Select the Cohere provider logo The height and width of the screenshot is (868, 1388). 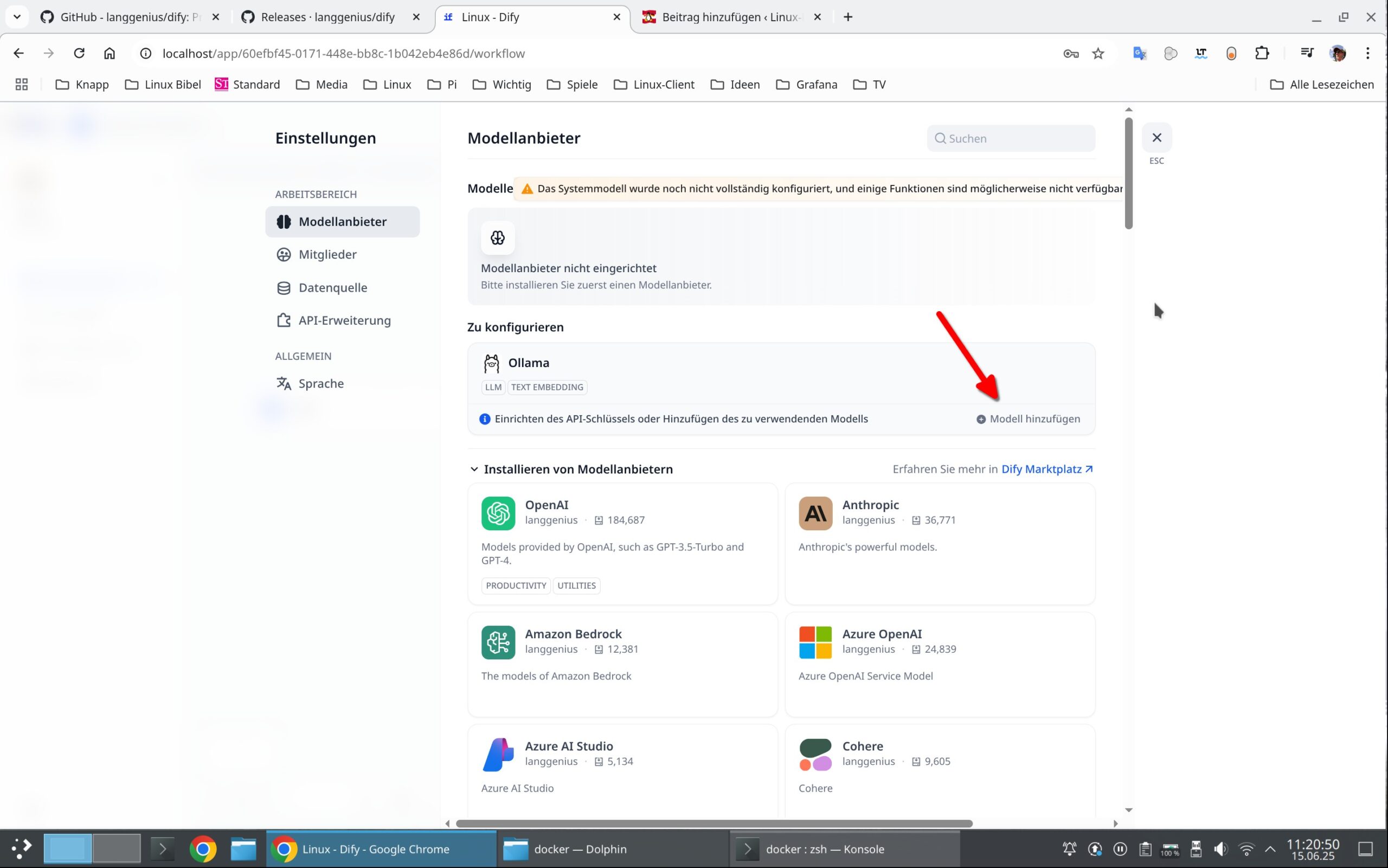click(815, 754)
